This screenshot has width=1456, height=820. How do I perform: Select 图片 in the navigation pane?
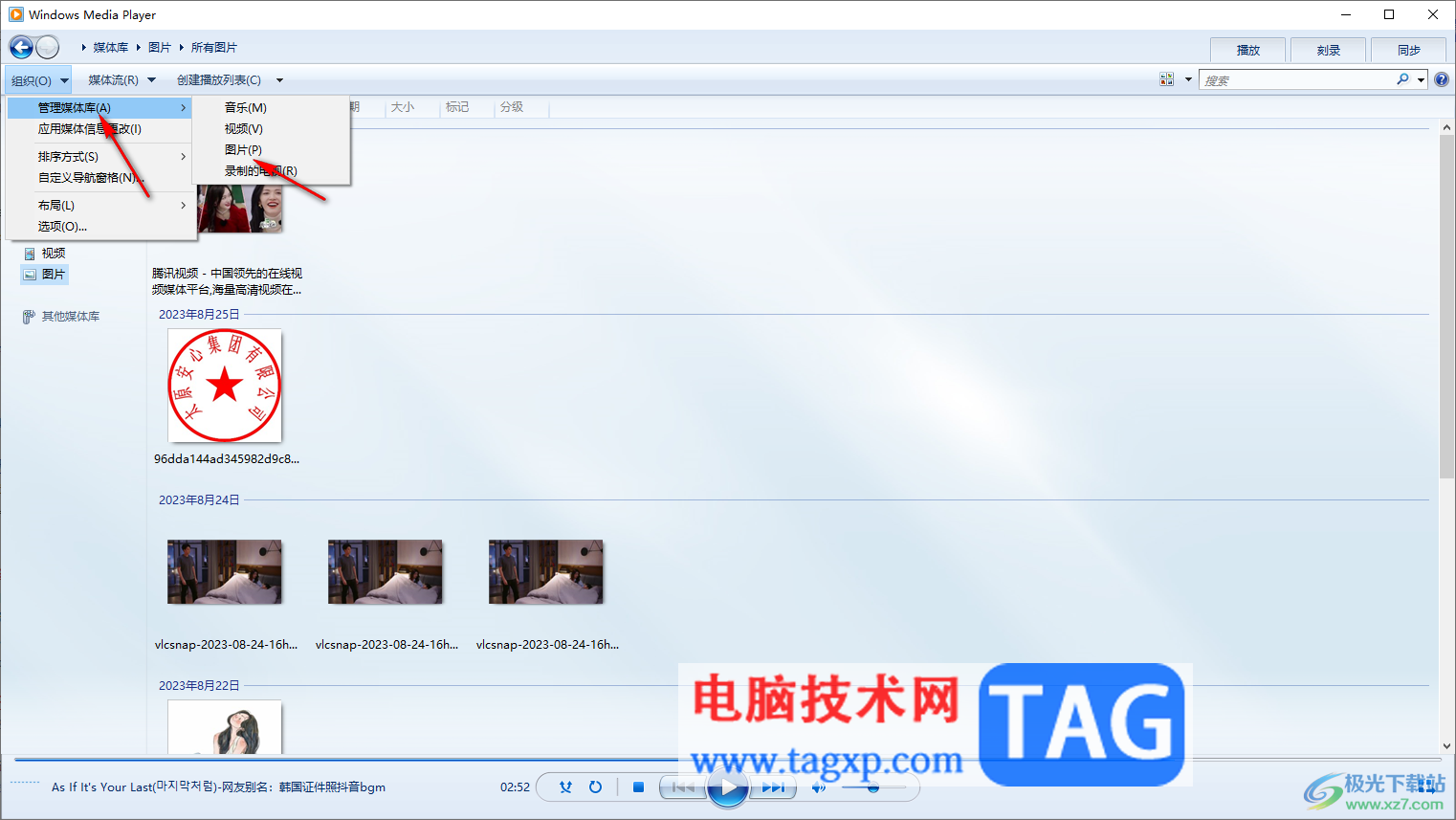(x=44, y=275)
